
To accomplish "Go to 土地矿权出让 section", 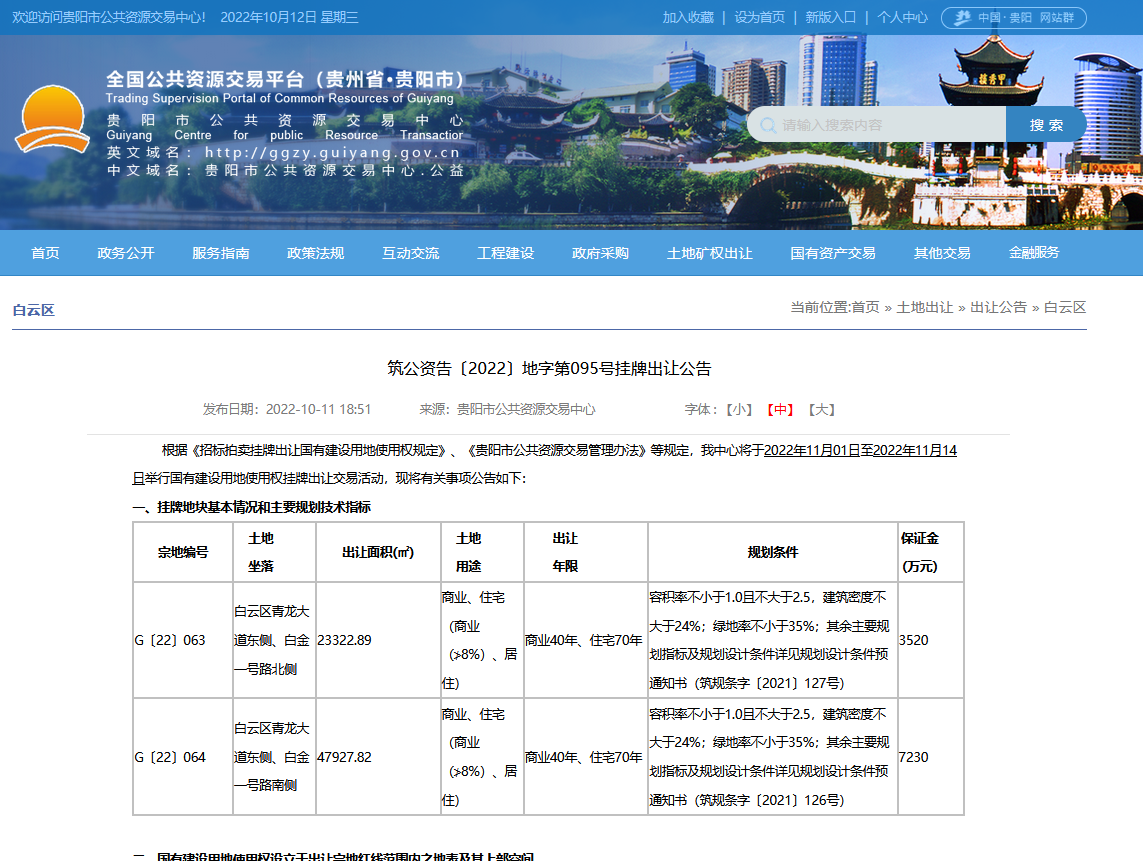I will (709, 253).
